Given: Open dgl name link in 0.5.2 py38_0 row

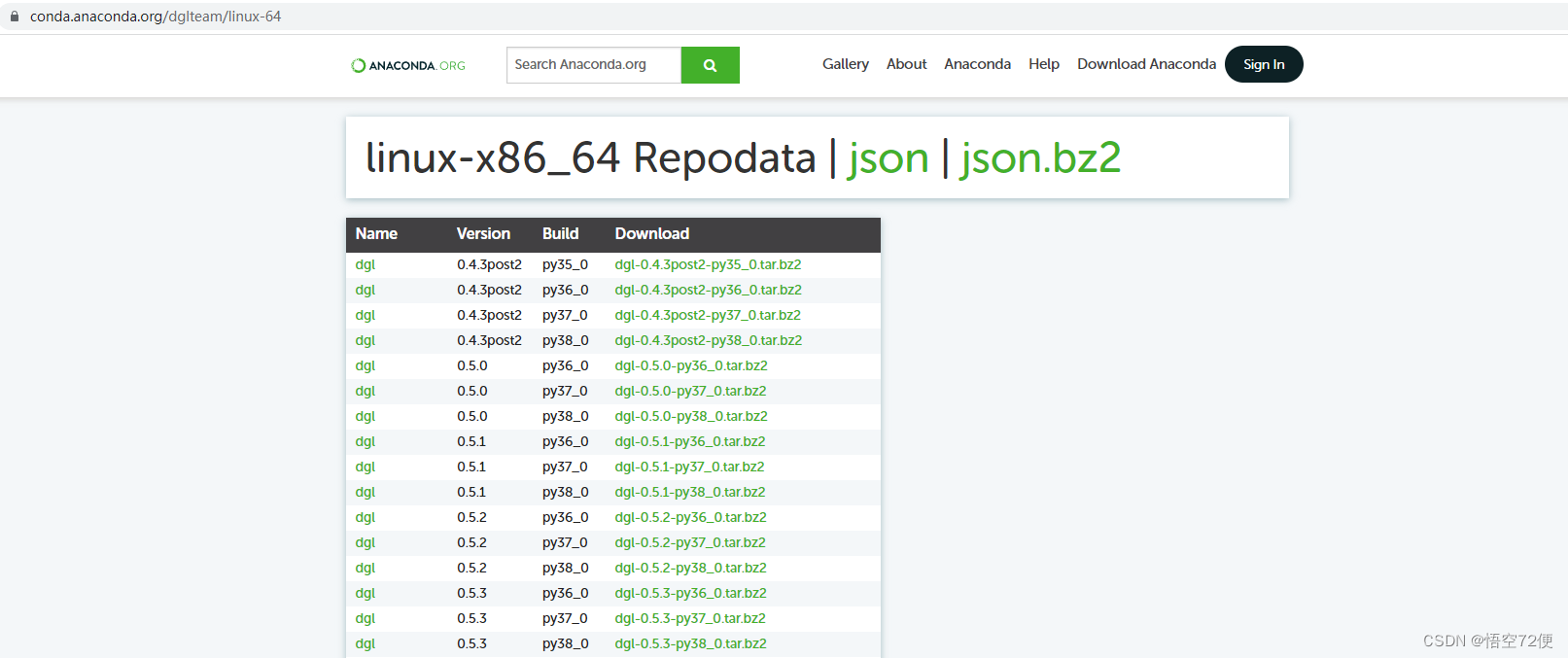Looking at the screenshot, I should pyautogui.click(x=366, y=568).
